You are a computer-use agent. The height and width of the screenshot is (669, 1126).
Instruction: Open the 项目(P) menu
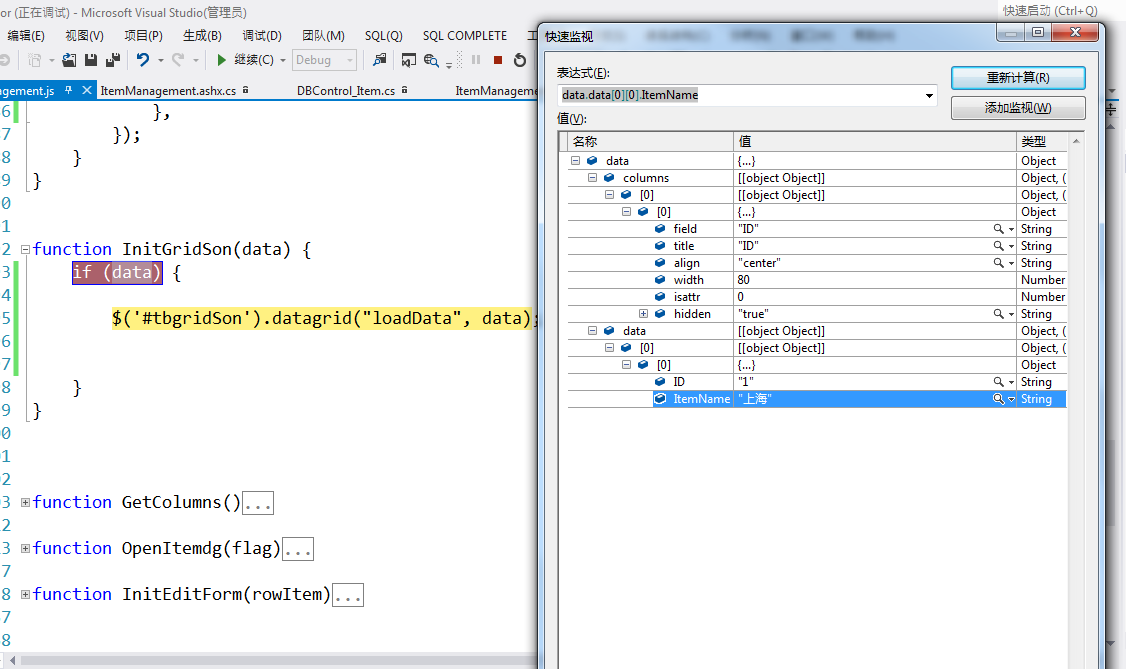pos(144,35)
